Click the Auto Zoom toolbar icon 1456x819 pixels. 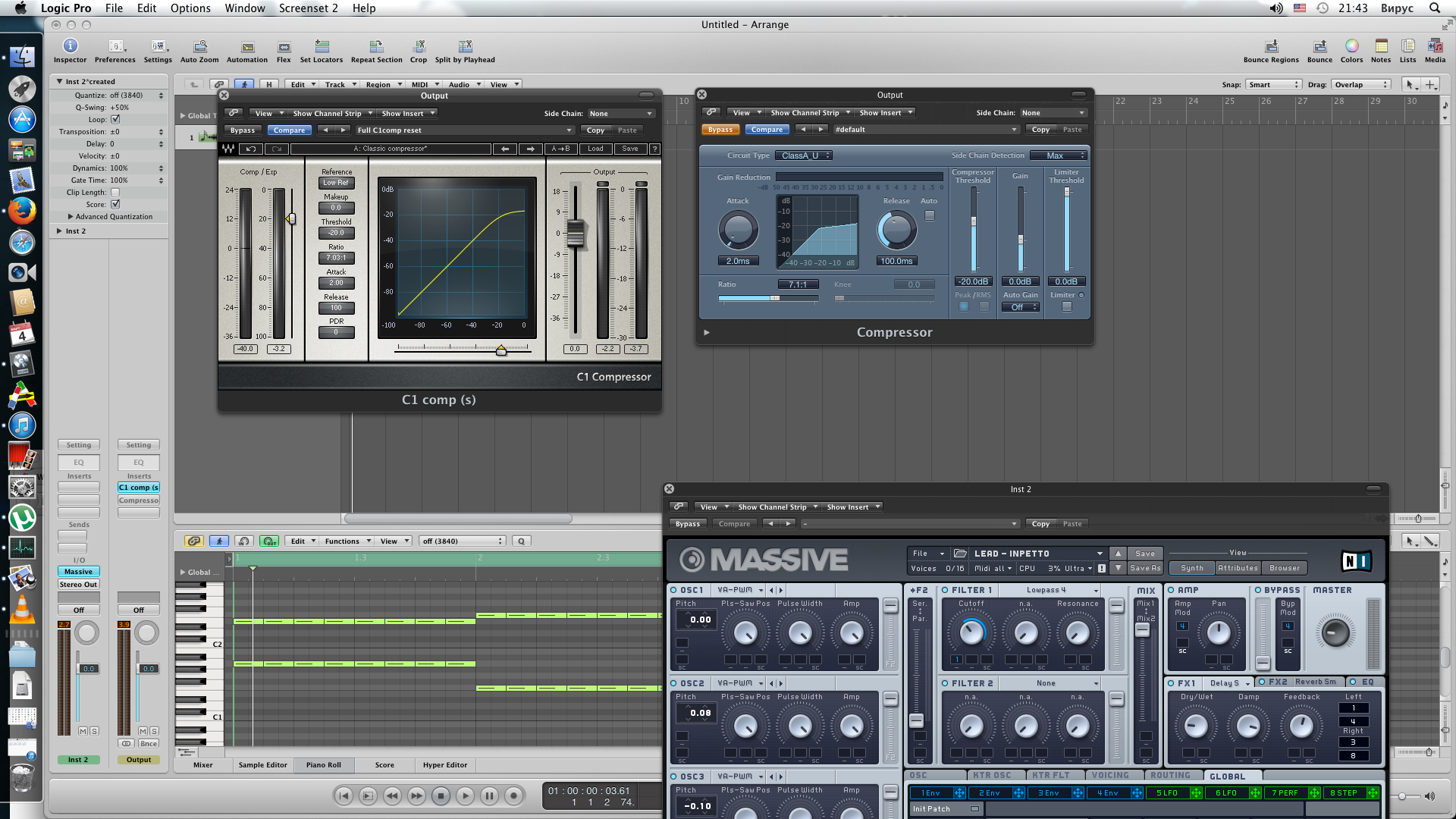[199, 46]
